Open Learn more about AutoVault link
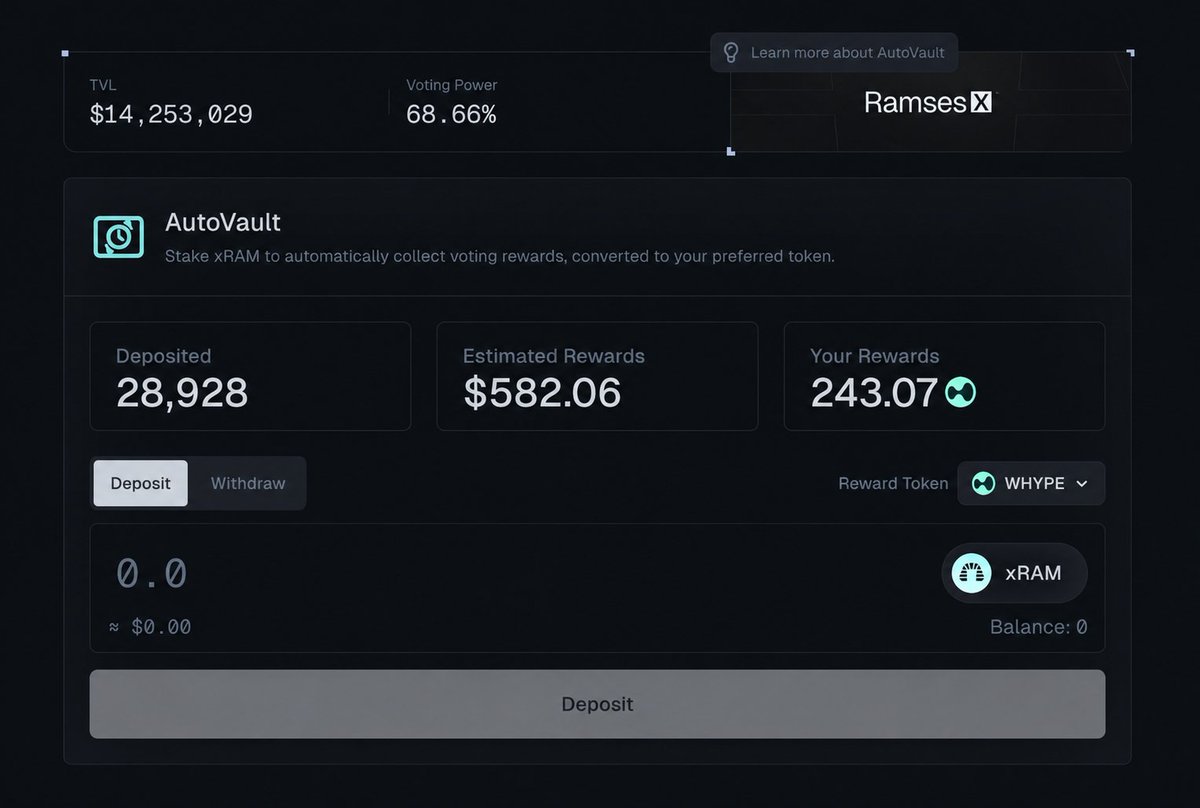 point(834,52)
